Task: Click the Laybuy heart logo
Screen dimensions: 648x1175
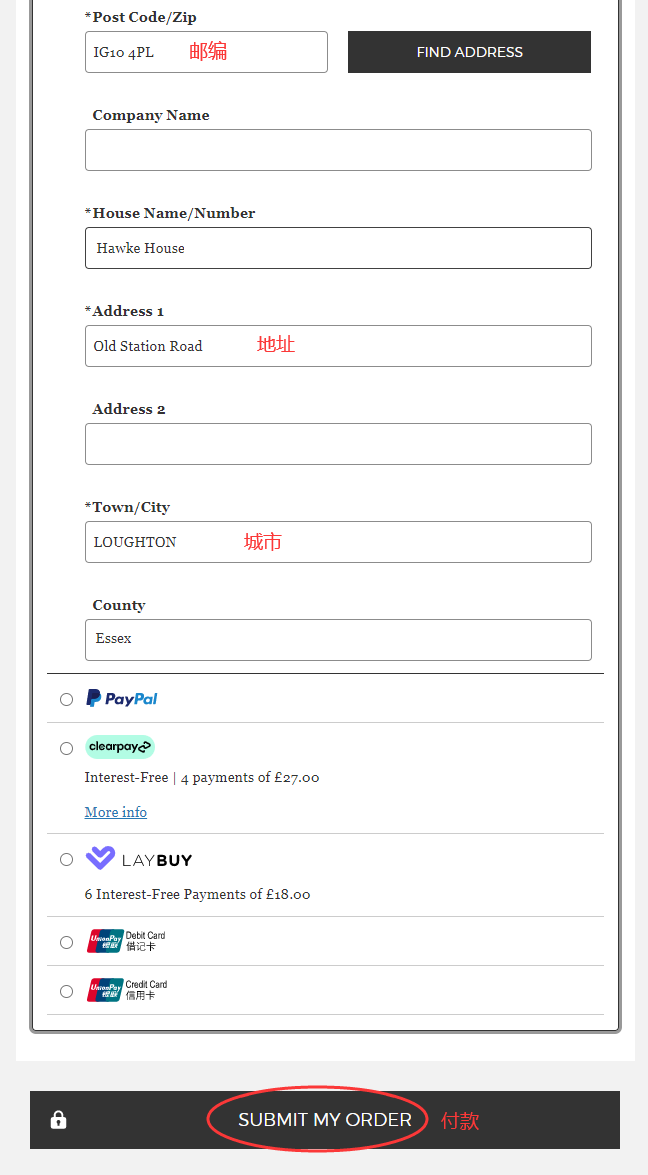Action: point(100,858)
